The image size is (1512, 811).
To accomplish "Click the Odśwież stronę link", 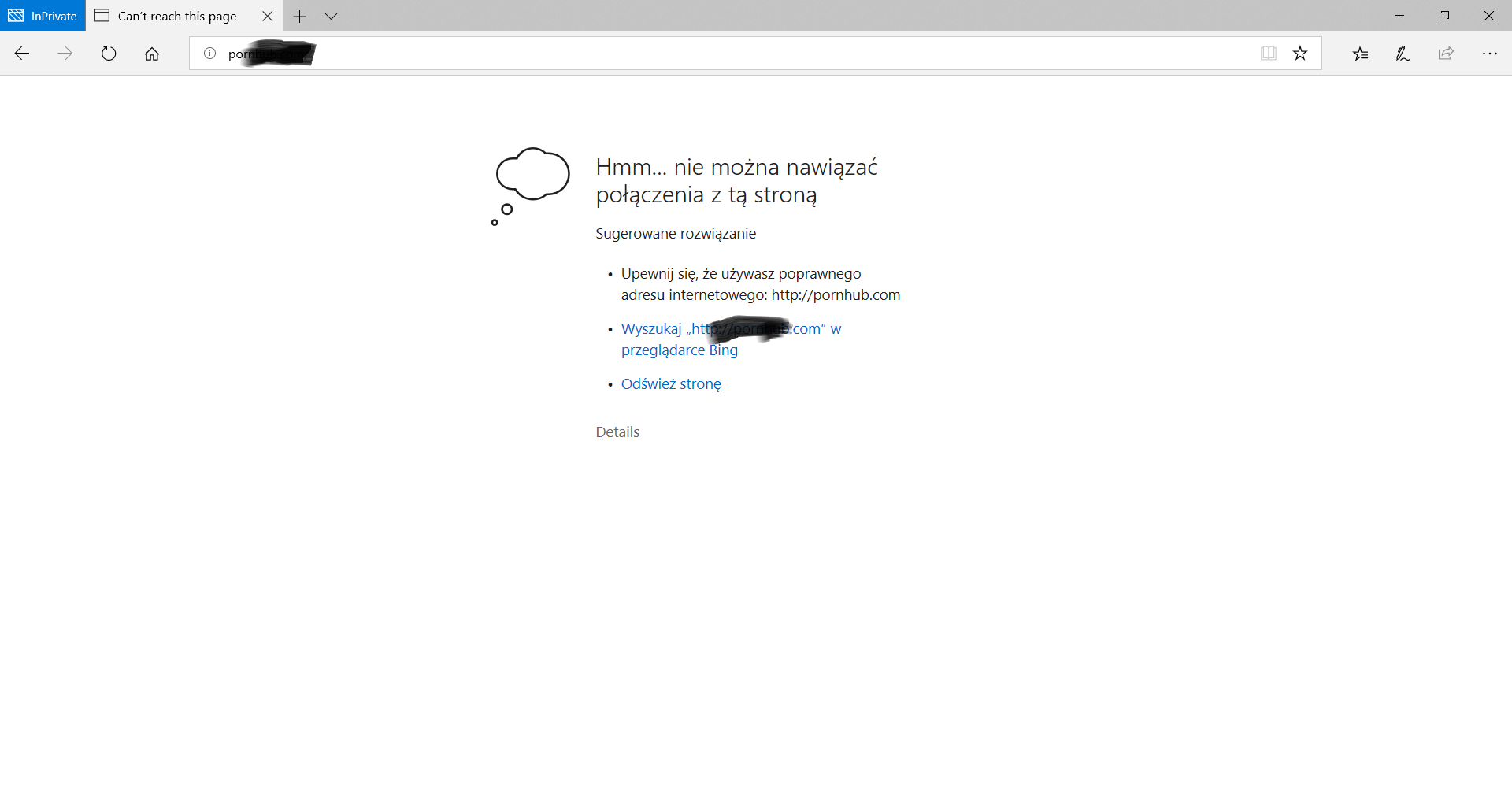I will tap(671, 384).
